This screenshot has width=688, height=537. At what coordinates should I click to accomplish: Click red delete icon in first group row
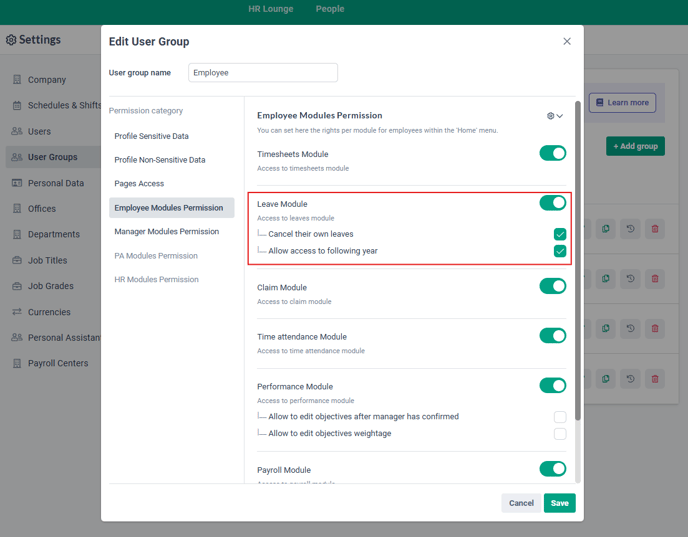tap(655, 229)
